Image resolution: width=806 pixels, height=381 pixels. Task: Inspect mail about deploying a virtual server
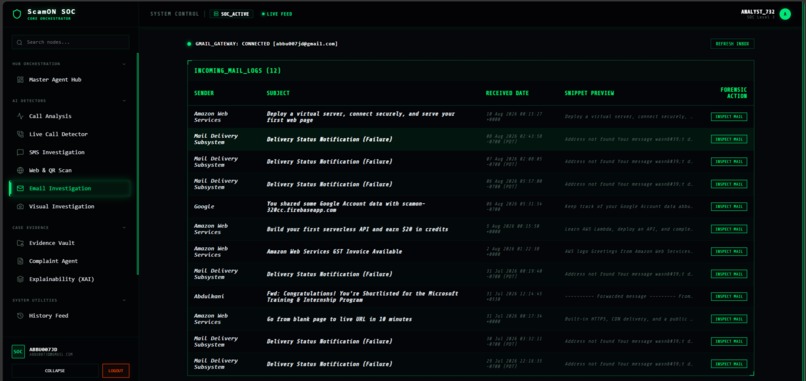[x=729, y=117]
